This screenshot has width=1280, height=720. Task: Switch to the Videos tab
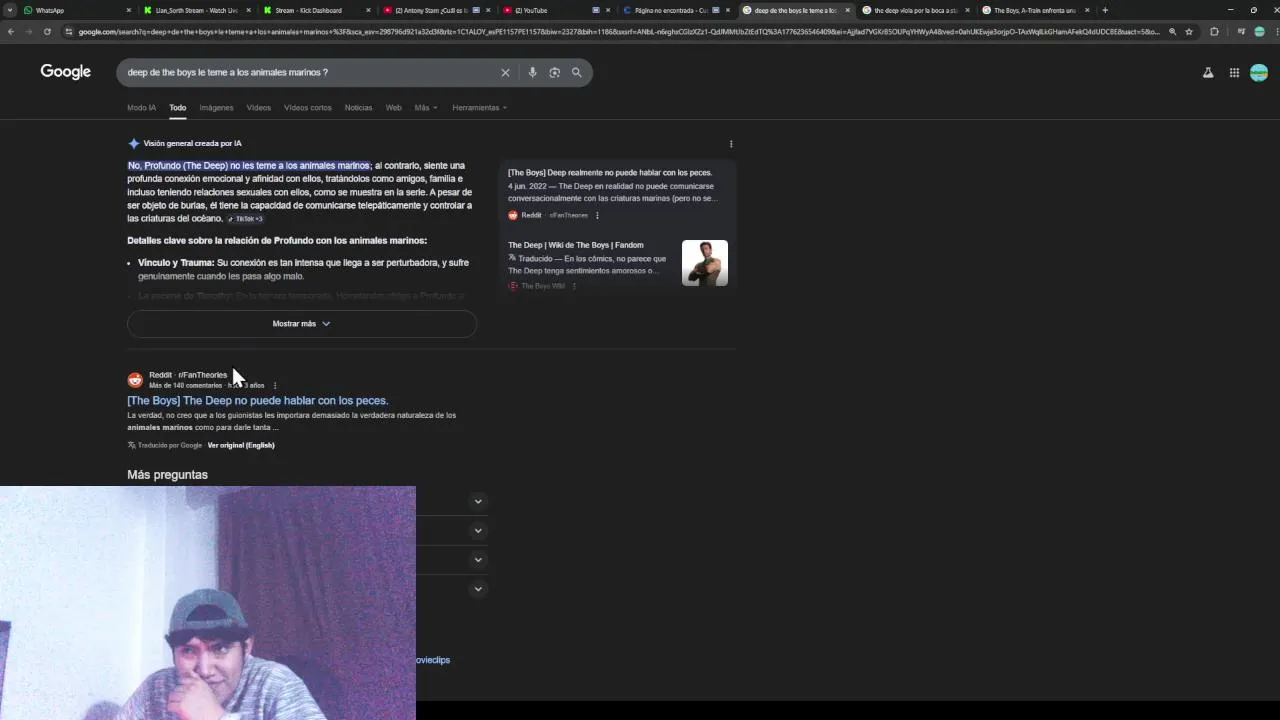(258, 107)
